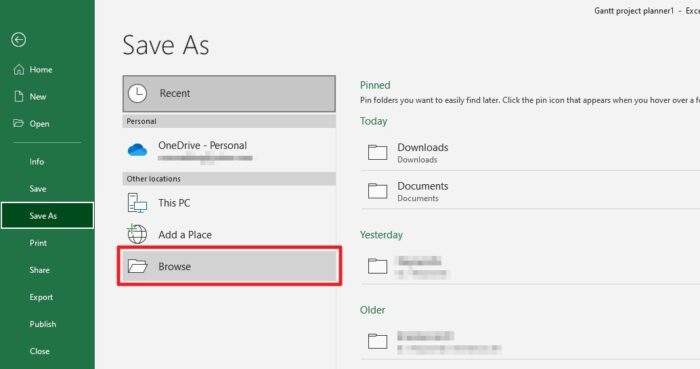Choose This PC location

pos(229,203)
